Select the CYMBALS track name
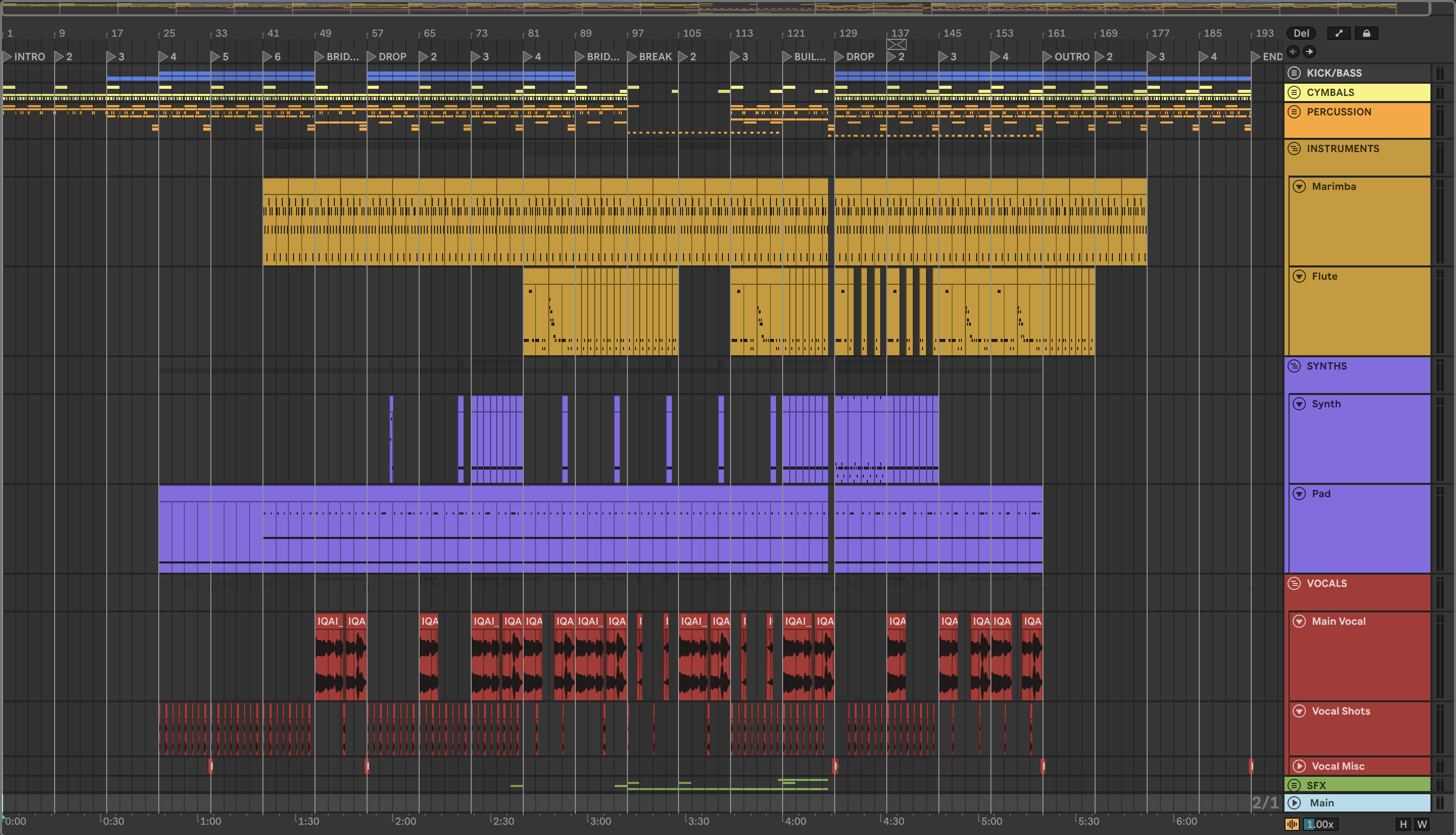This screenshot has width=1456, height=835. (1330, 92)
